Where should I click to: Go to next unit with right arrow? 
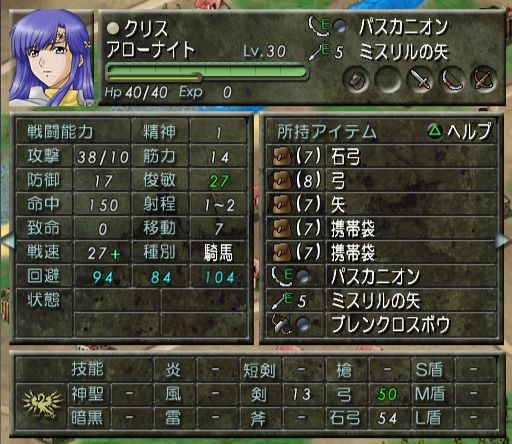tap(504, 240)
